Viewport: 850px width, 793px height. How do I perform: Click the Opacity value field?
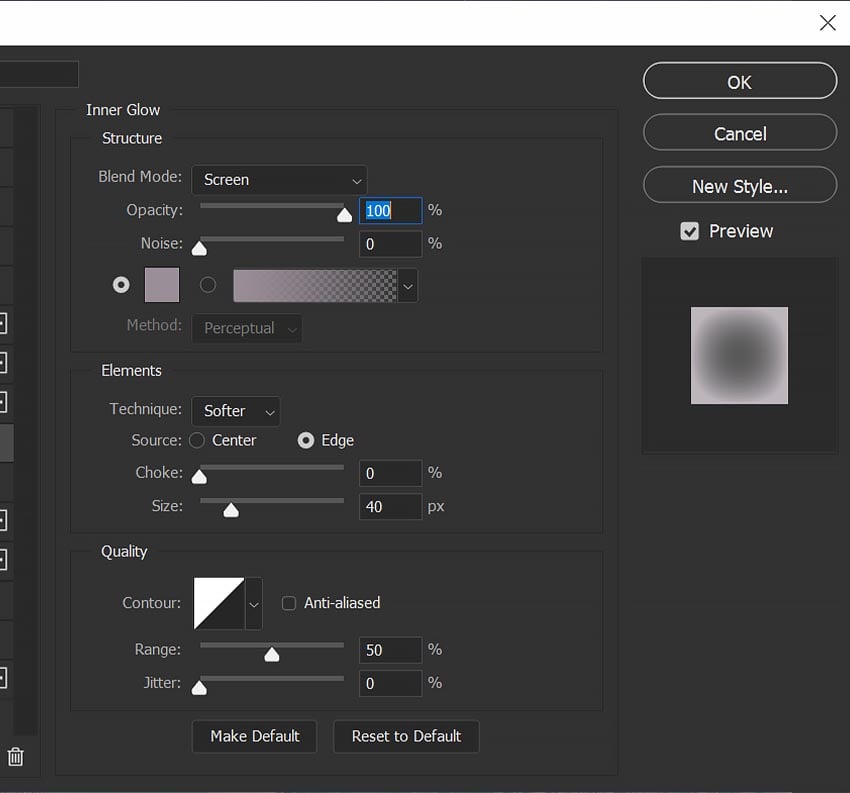390,210
